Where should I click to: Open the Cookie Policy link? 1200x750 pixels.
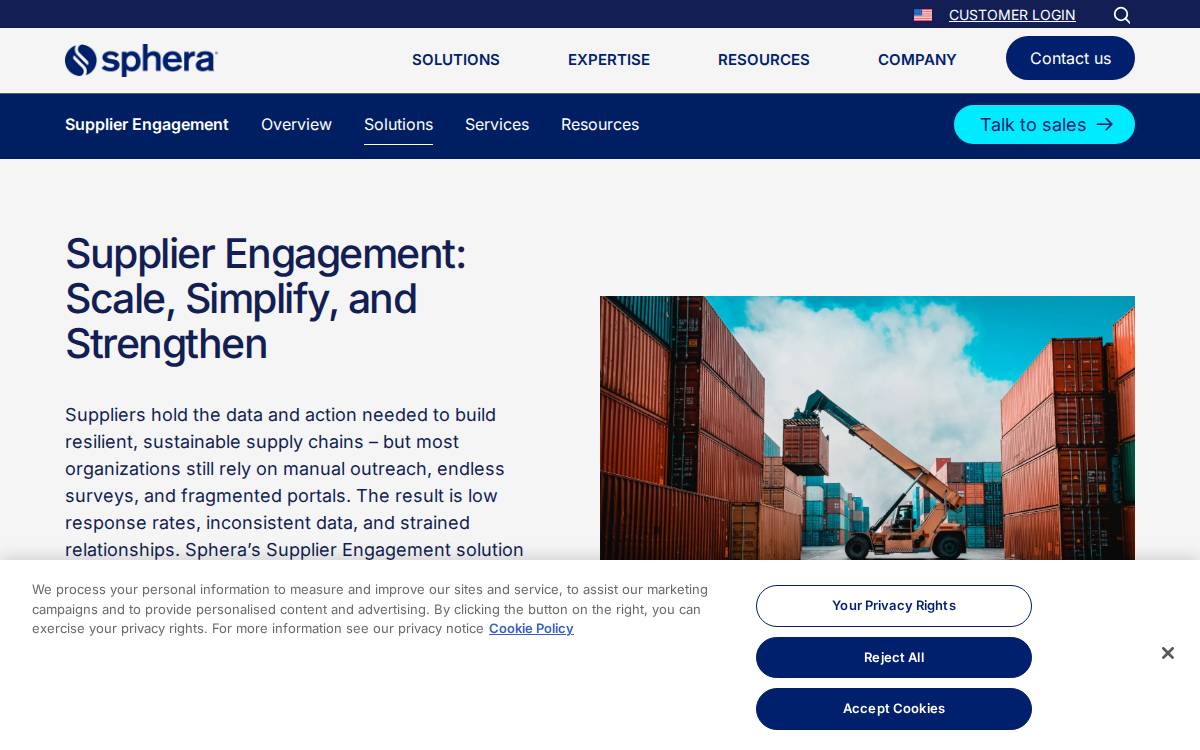pos(531,628)
